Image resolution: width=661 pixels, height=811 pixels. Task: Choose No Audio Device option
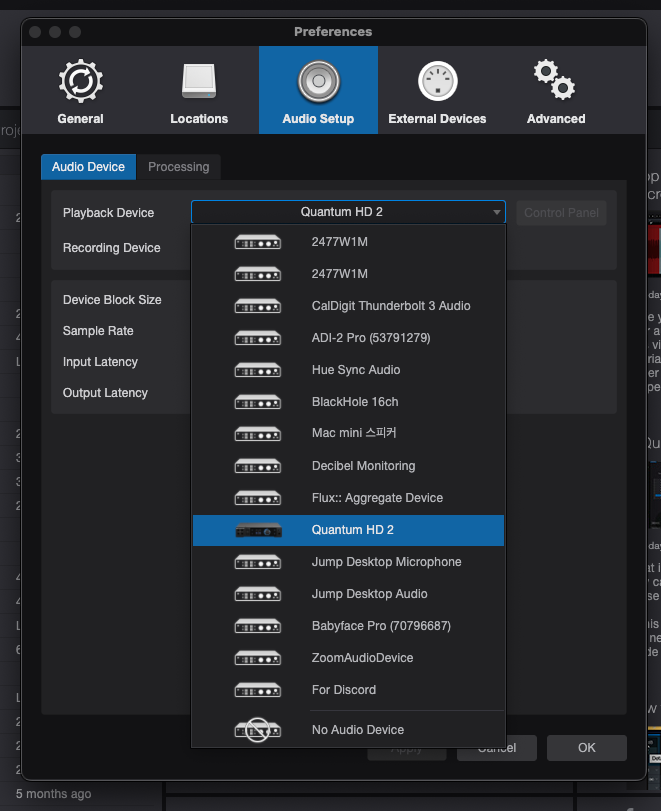(348, 730)
